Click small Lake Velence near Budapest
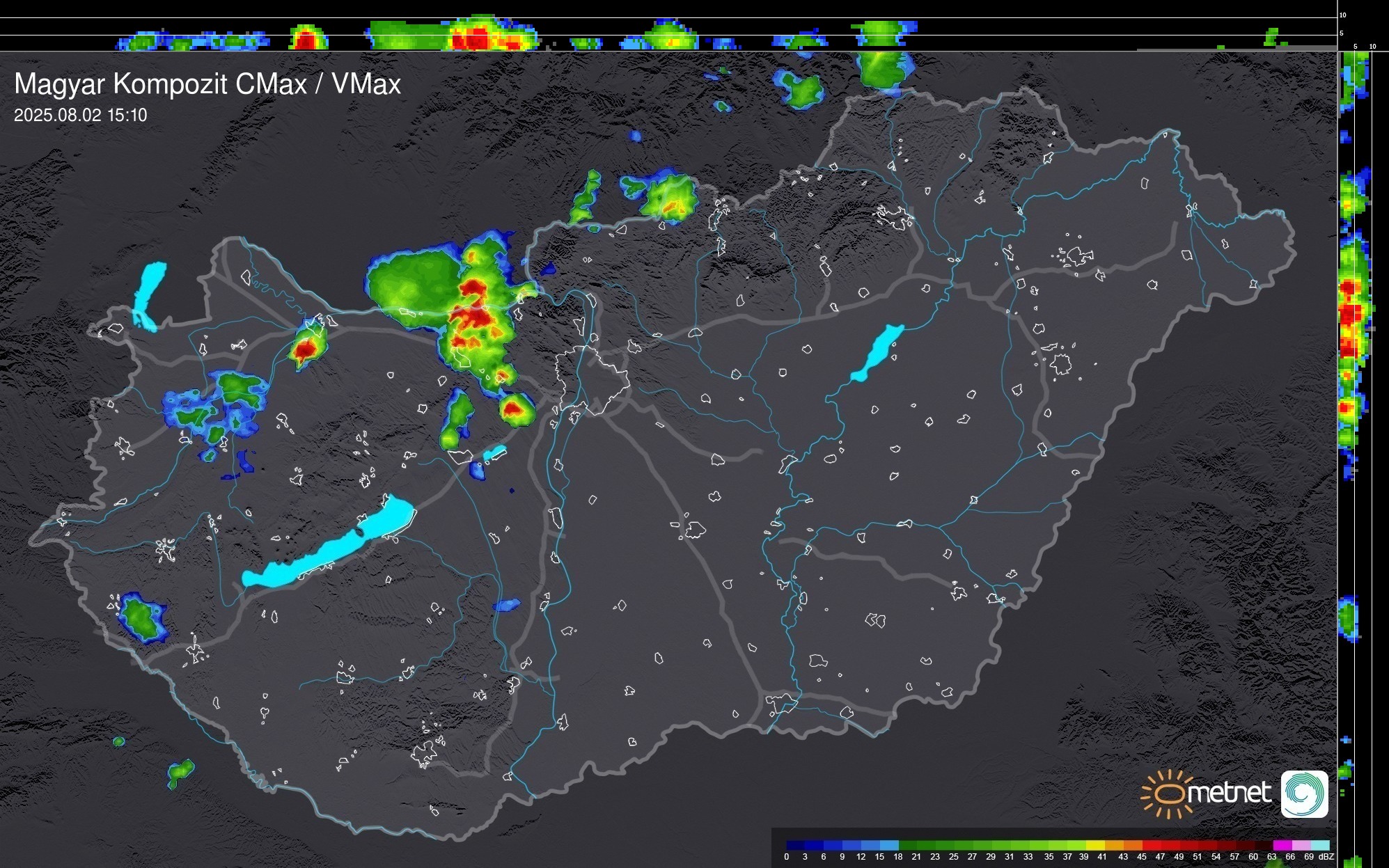 (x=494, y=453)
